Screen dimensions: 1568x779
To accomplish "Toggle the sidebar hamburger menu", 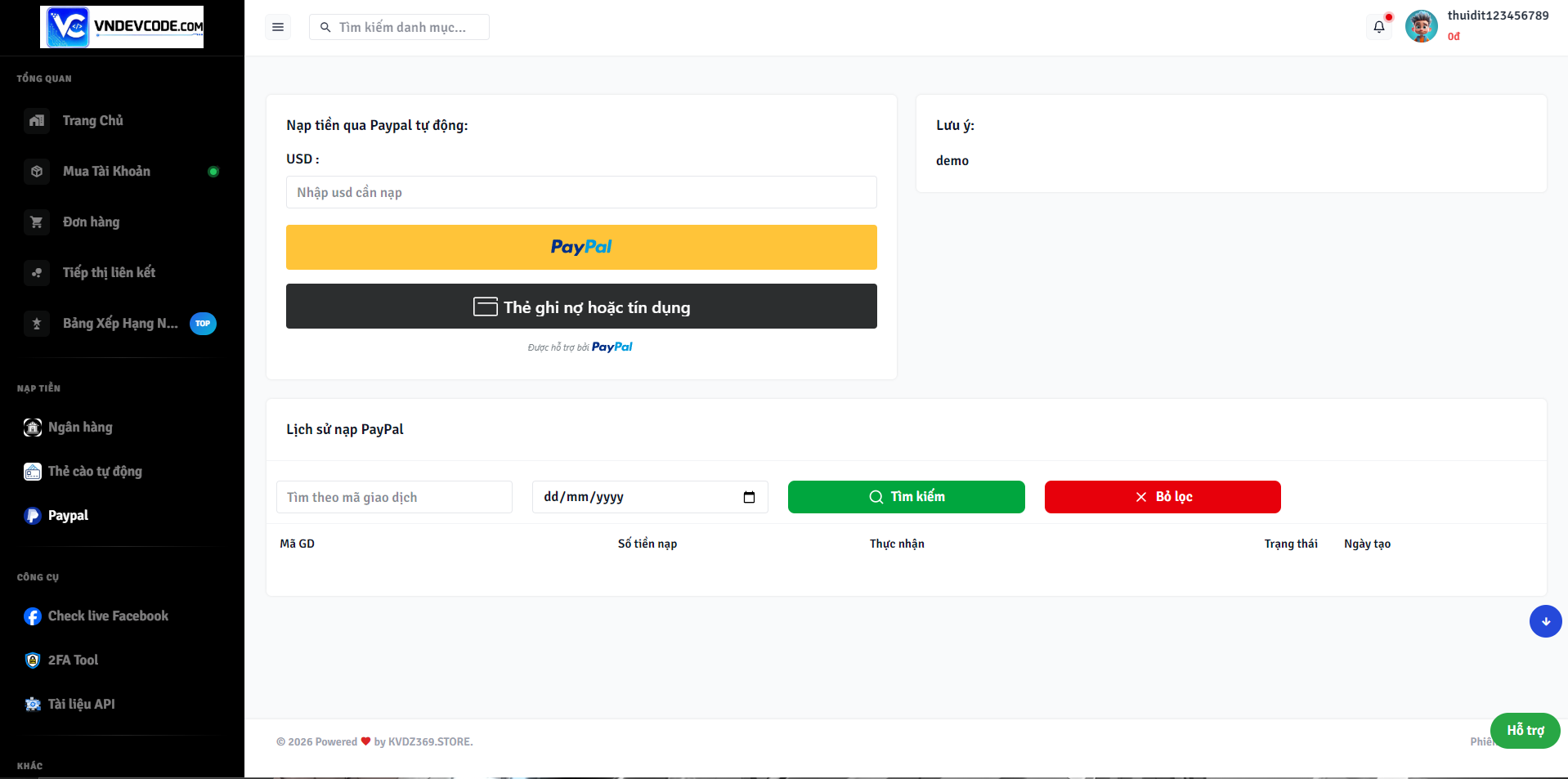I will pyautogui.click(x=278, y=27).
